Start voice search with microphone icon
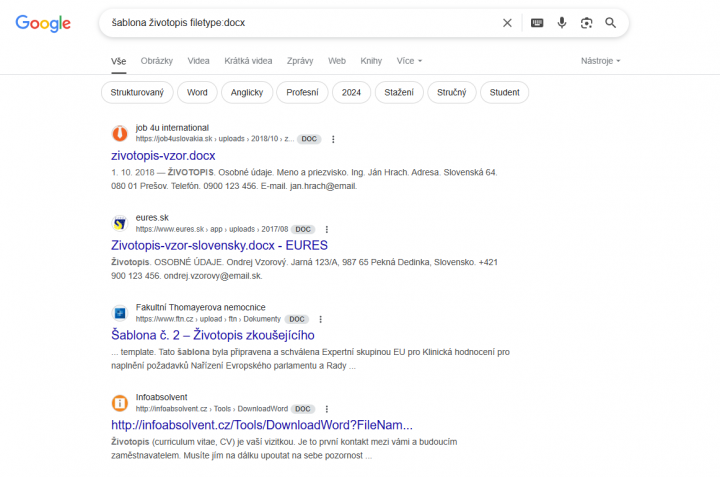Image resolution: width=720 pixels, height=477 pixels. coord(562,22)
